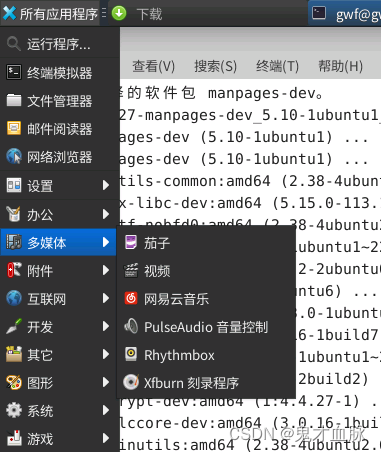Expand the 附件 submenu arrow

[x=106, y=270]
